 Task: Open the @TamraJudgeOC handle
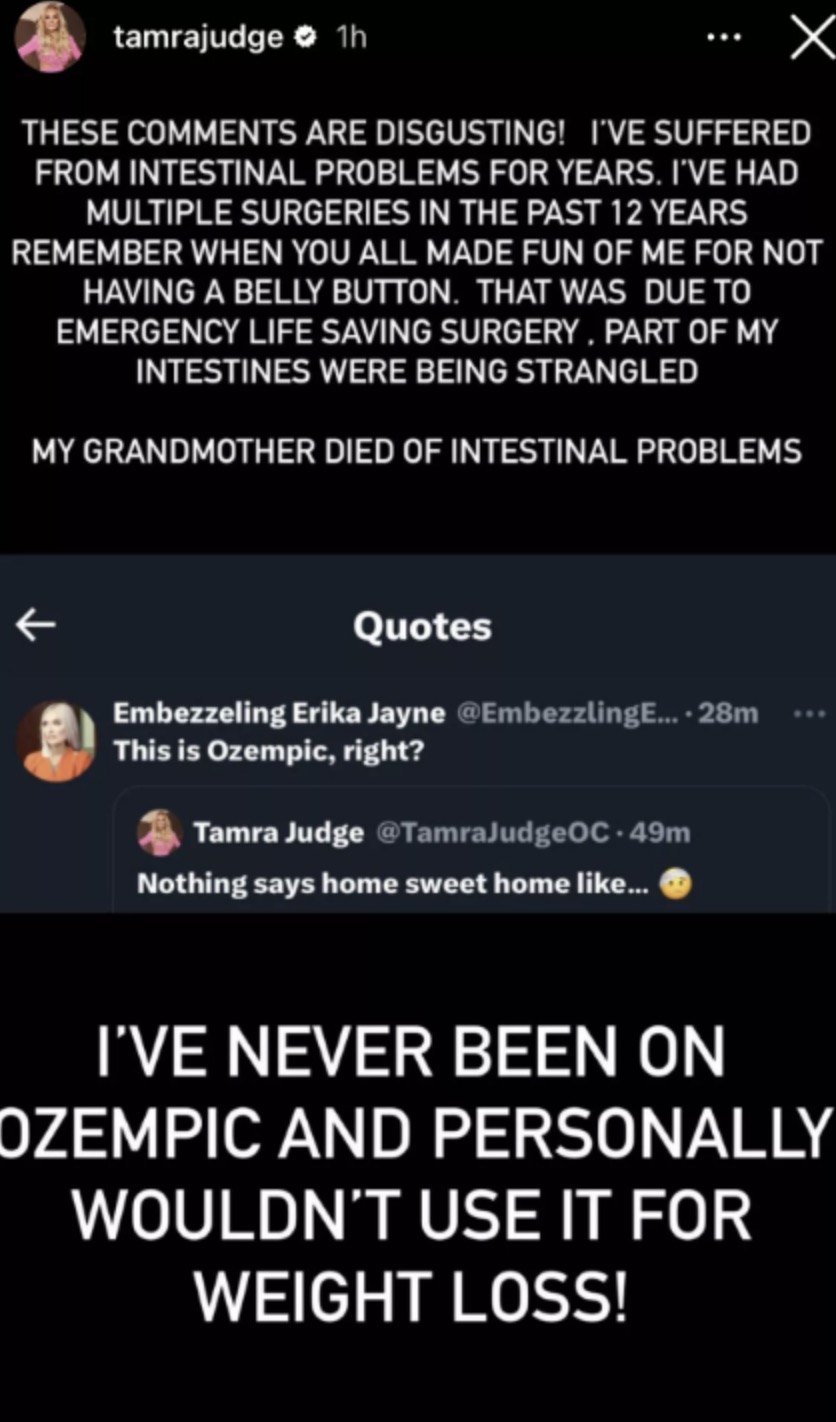pos(491,832)
